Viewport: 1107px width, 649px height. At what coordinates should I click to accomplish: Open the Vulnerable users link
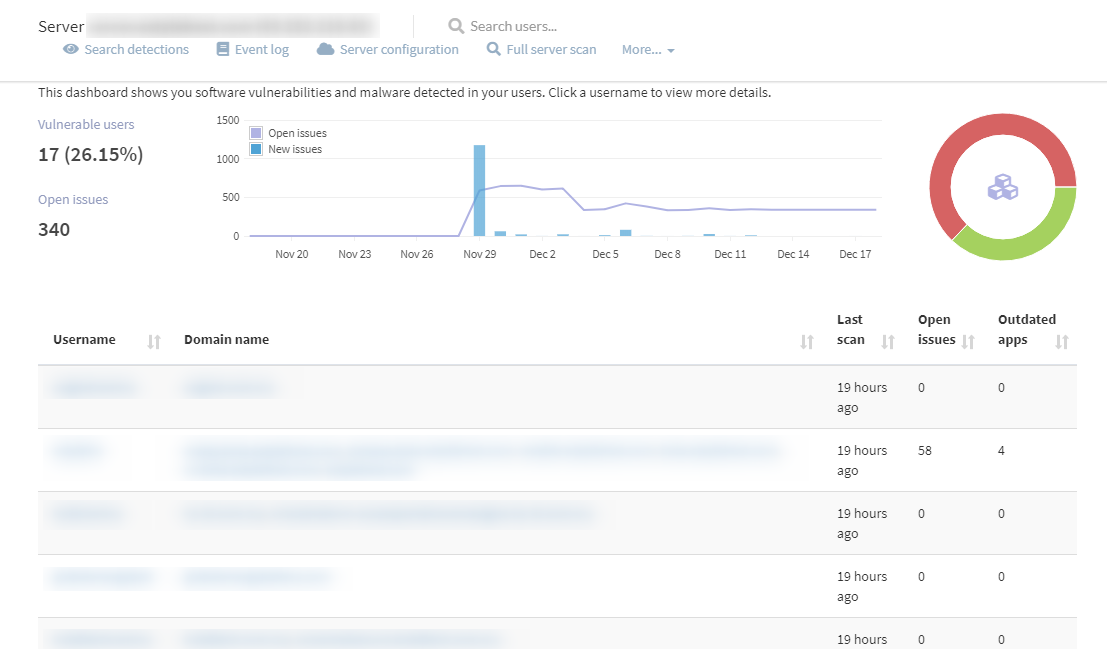pyautogui.click(x=86, y=124)
